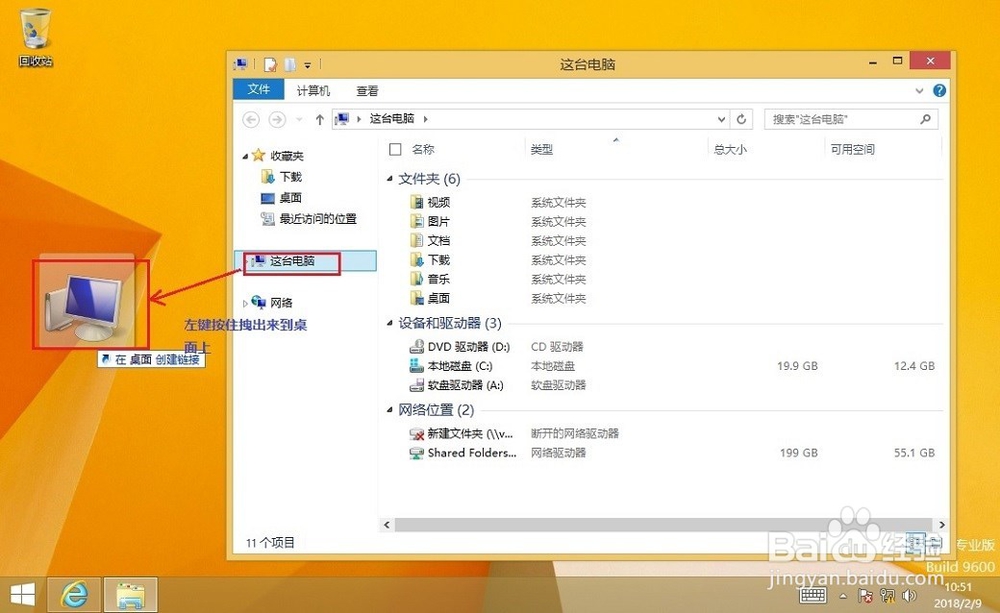Viewport: 1000px width, 613px height.
Task: Refresh the current folder view
Action: (741, 118)
